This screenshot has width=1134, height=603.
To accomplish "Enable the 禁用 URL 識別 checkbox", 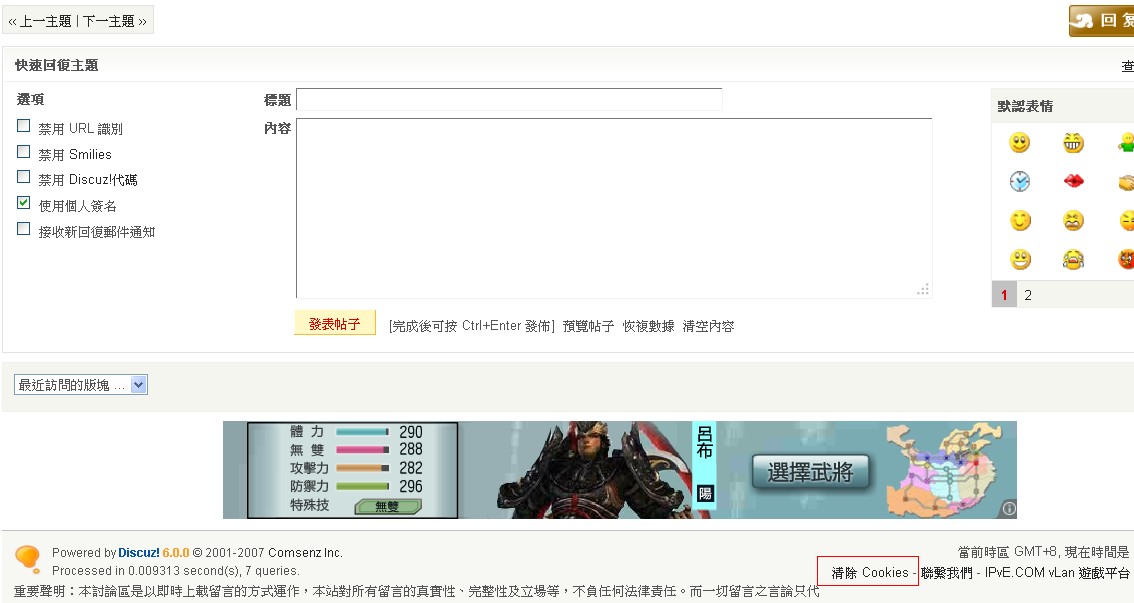I will pos(23,126).
